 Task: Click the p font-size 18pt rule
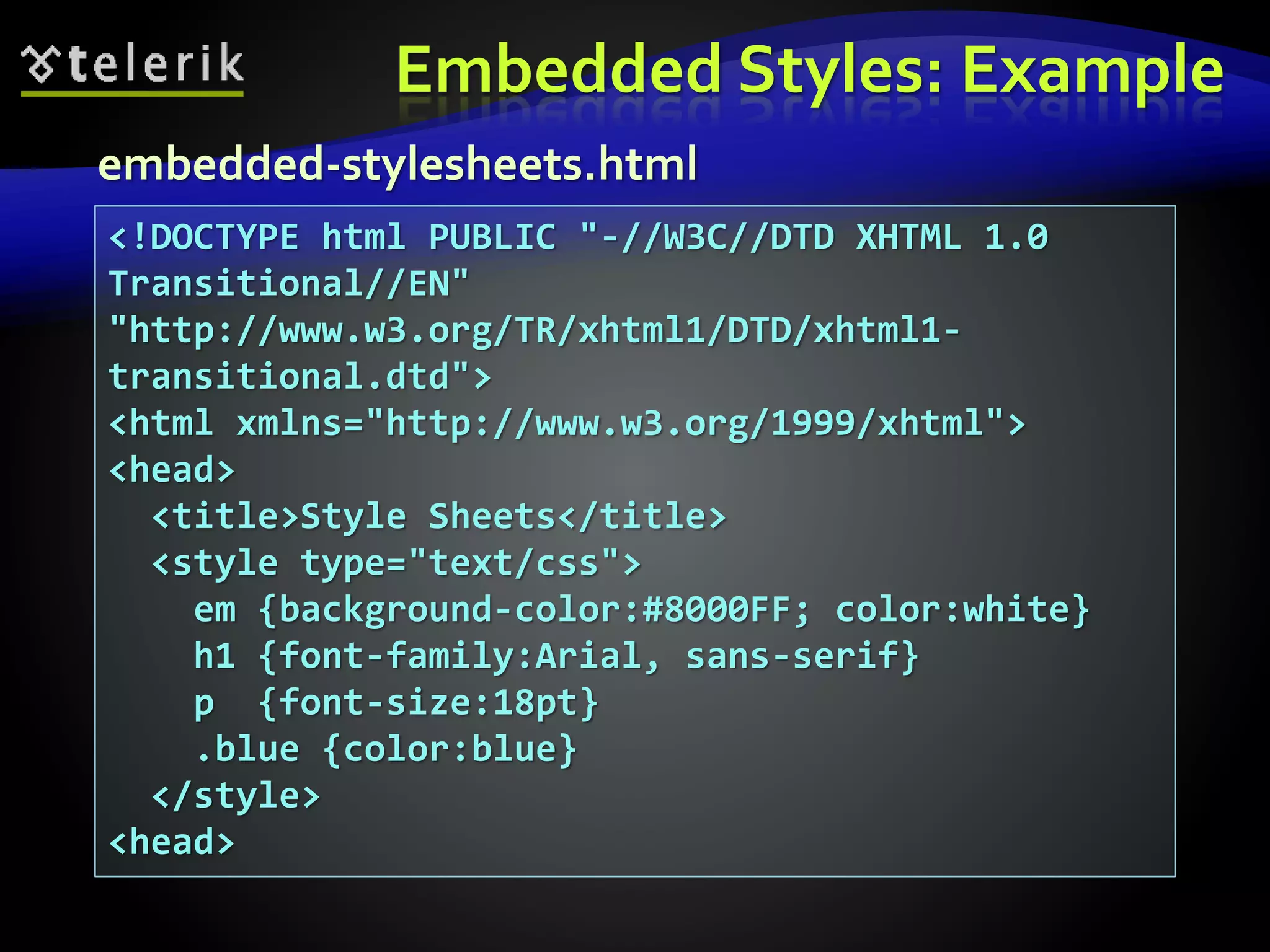pos(396,702)
